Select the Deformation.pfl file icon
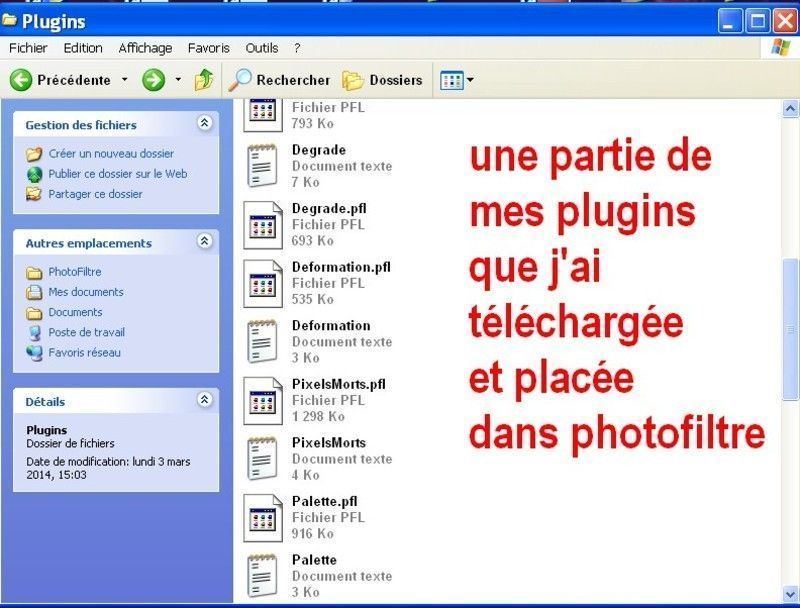Screen dimensions: 800x608 pos(263,284)
